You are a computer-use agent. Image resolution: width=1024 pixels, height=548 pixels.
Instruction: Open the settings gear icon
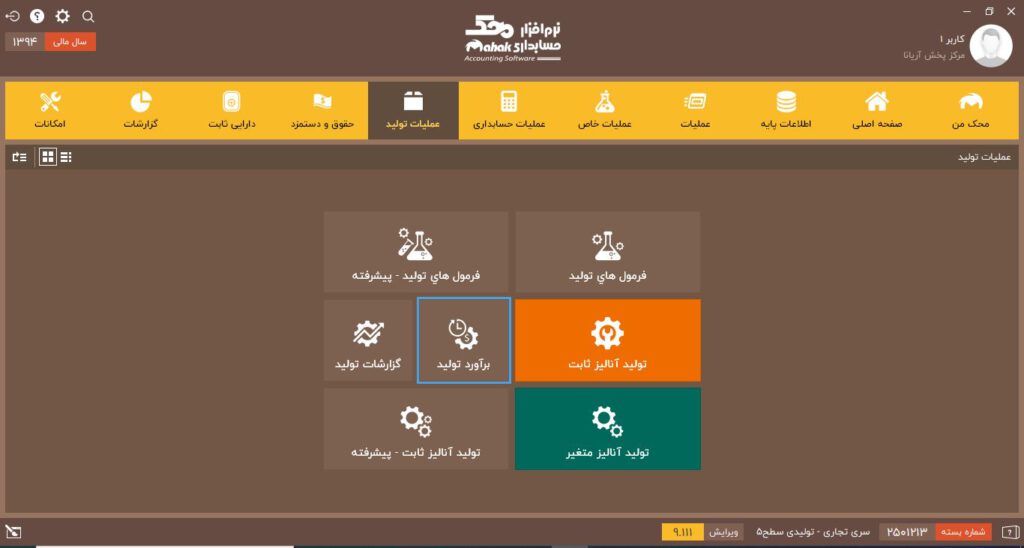[62, 16]
